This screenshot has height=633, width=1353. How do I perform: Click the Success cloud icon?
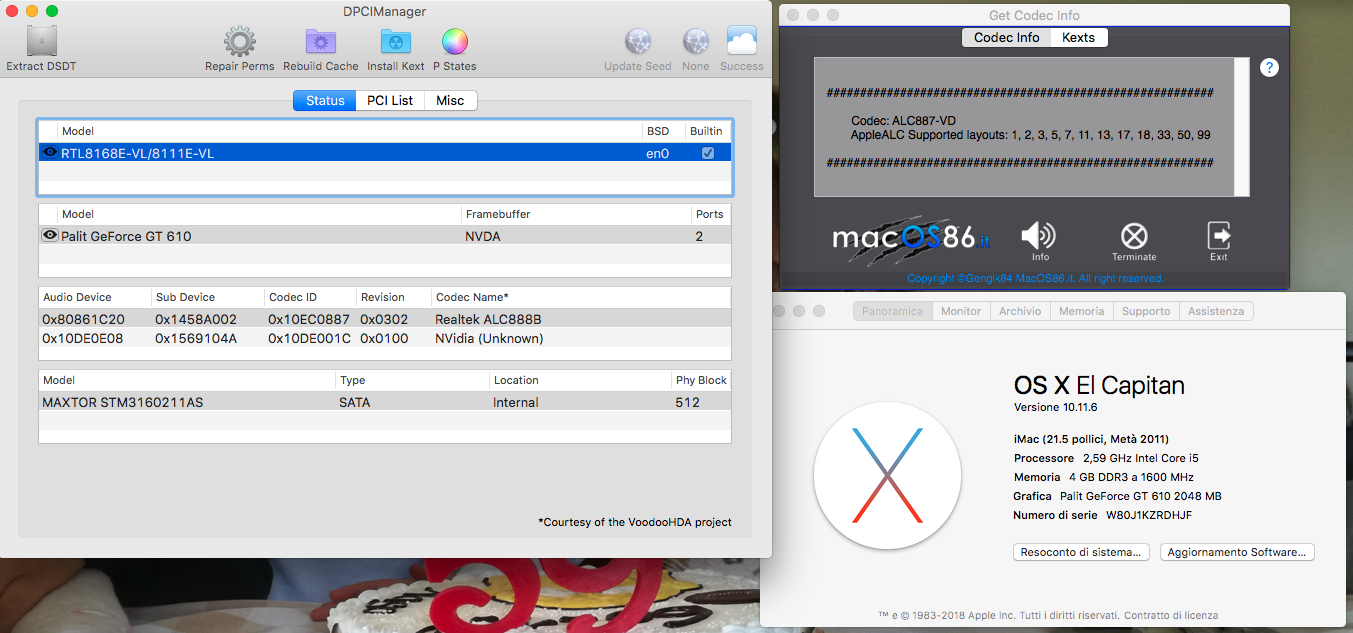741,41
